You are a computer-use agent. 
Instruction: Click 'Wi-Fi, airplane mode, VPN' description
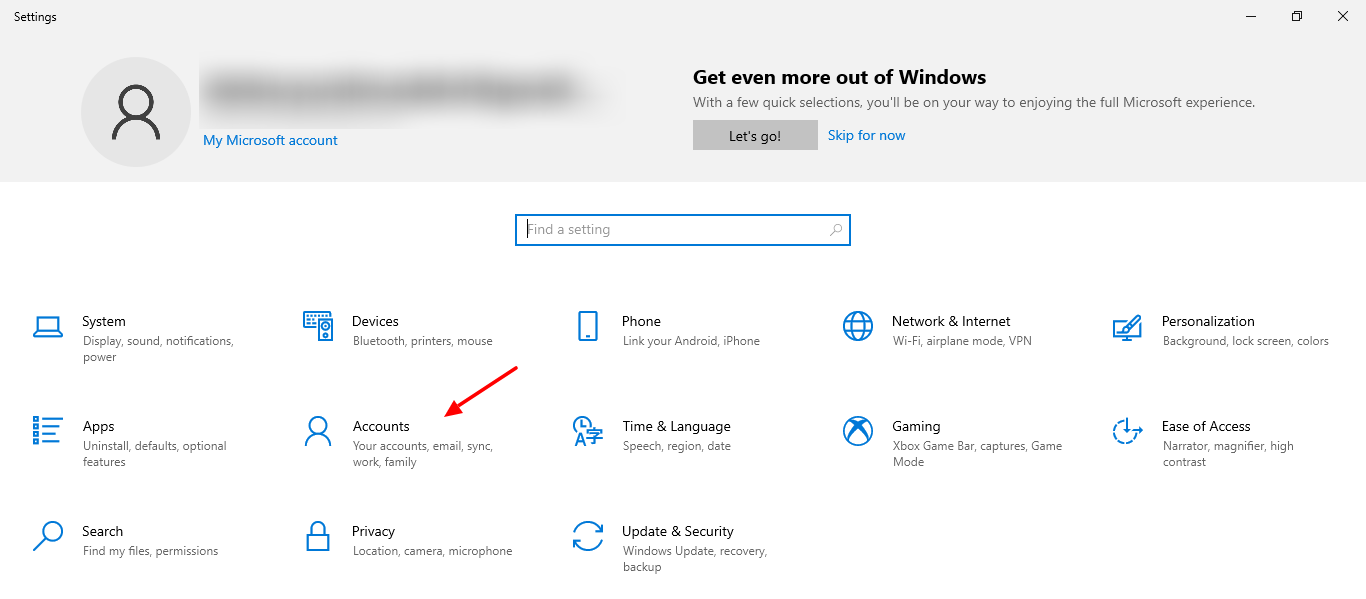pos(962,341)
